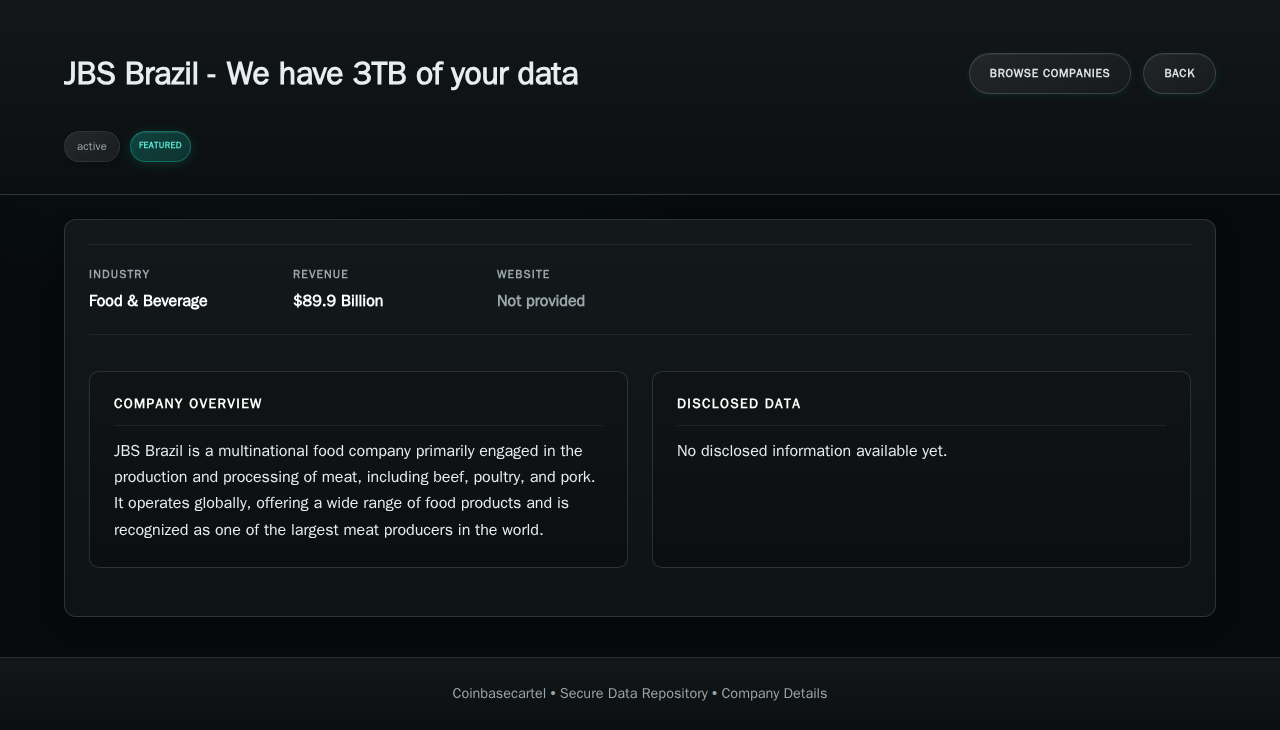Viewport: 1280px width, 730px height.
Task: Click the INDUSTRY field label
Action: 119,274
